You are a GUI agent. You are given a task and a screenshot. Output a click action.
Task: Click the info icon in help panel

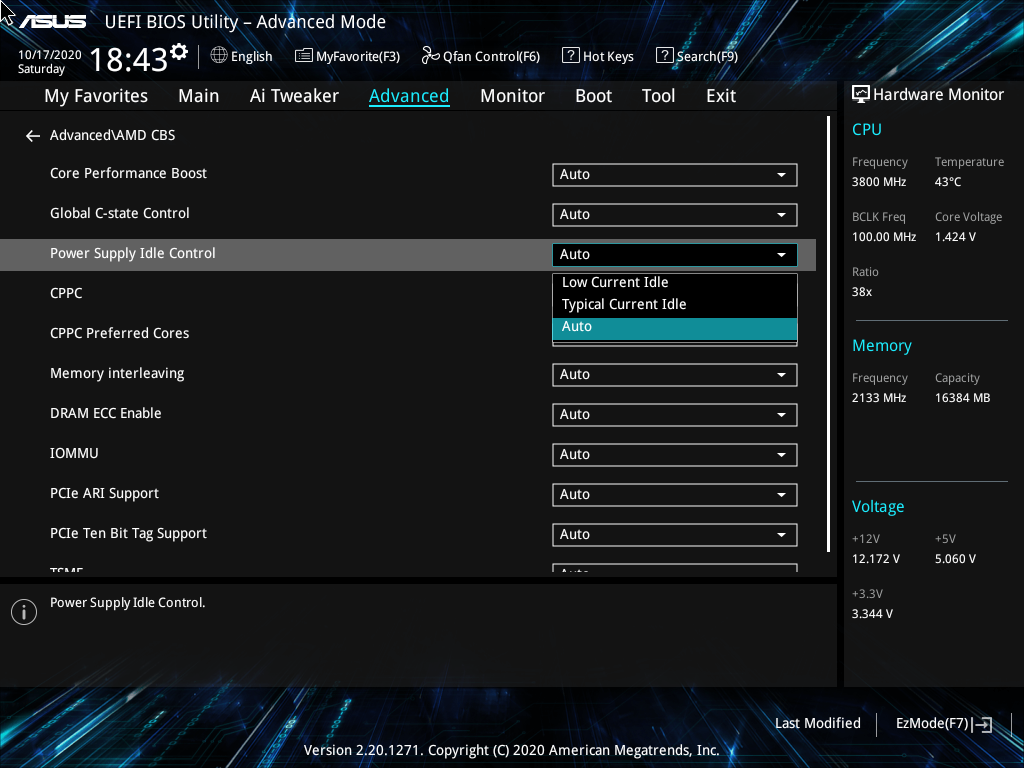pos(24,612)
